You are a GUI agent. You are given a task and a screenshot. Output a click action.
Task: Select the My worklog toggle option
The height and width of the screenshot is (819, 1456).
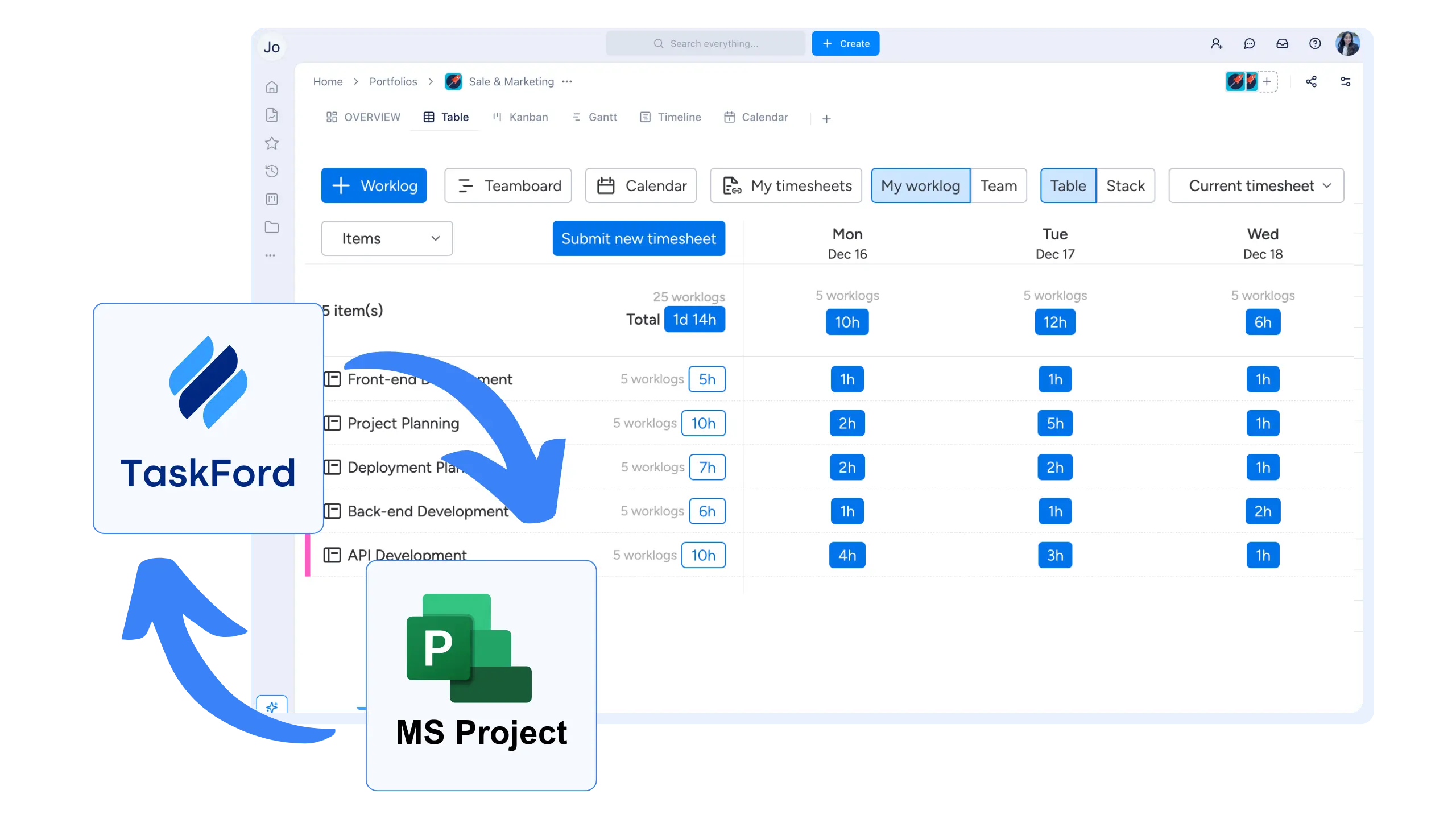click(x=920, y=185)
